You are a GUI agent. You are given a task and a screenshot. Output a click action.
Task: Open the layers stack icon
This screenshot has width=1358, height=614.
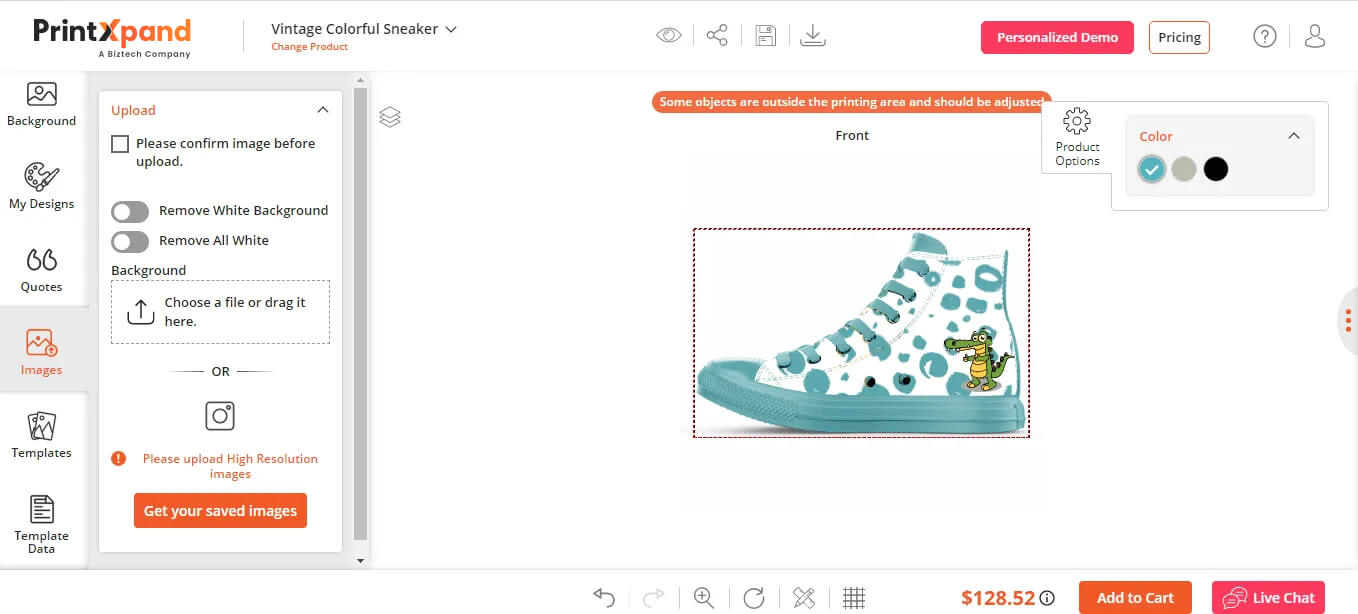coord(390,117)
